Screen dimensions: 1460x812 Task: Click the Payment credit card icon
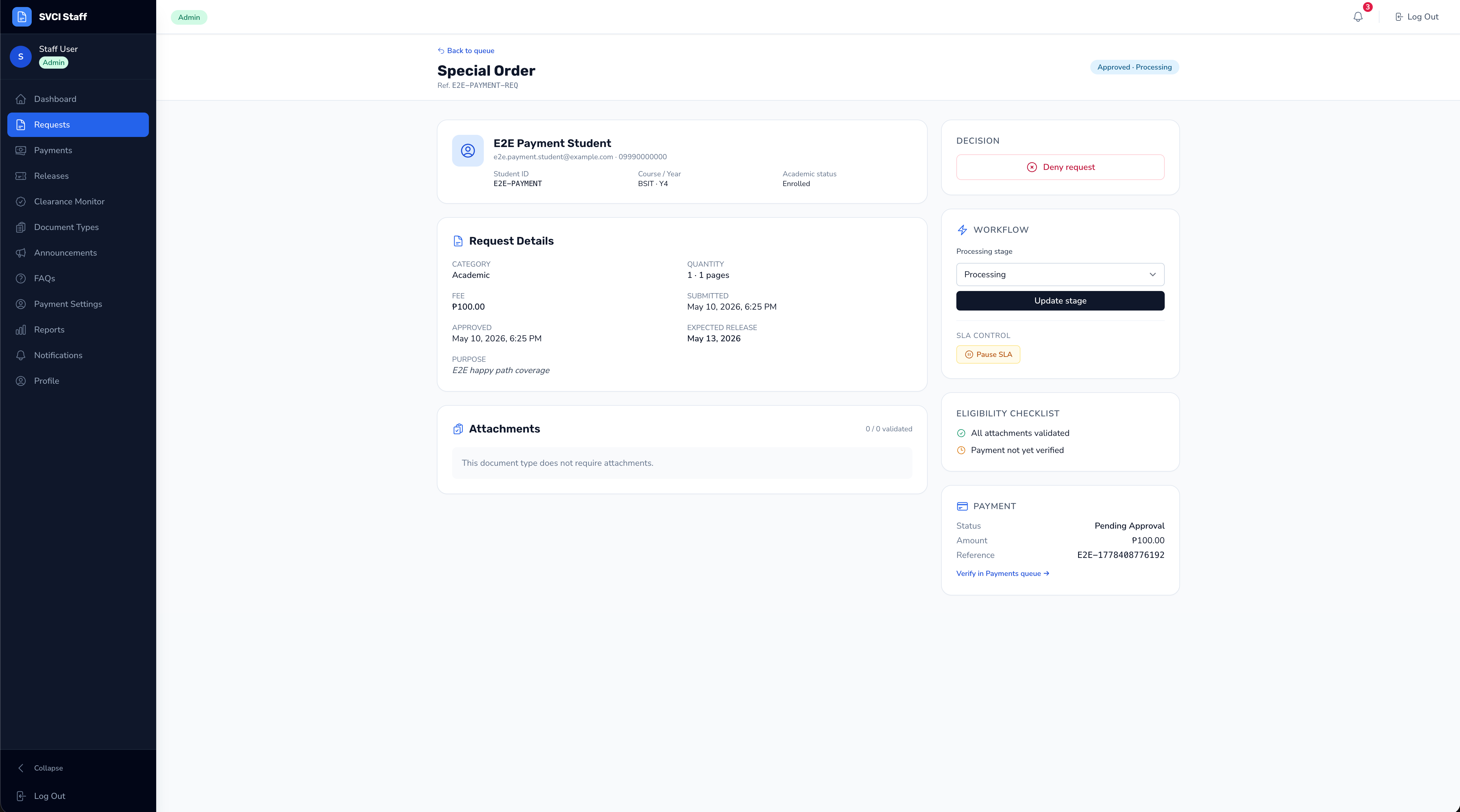(962, 507)
